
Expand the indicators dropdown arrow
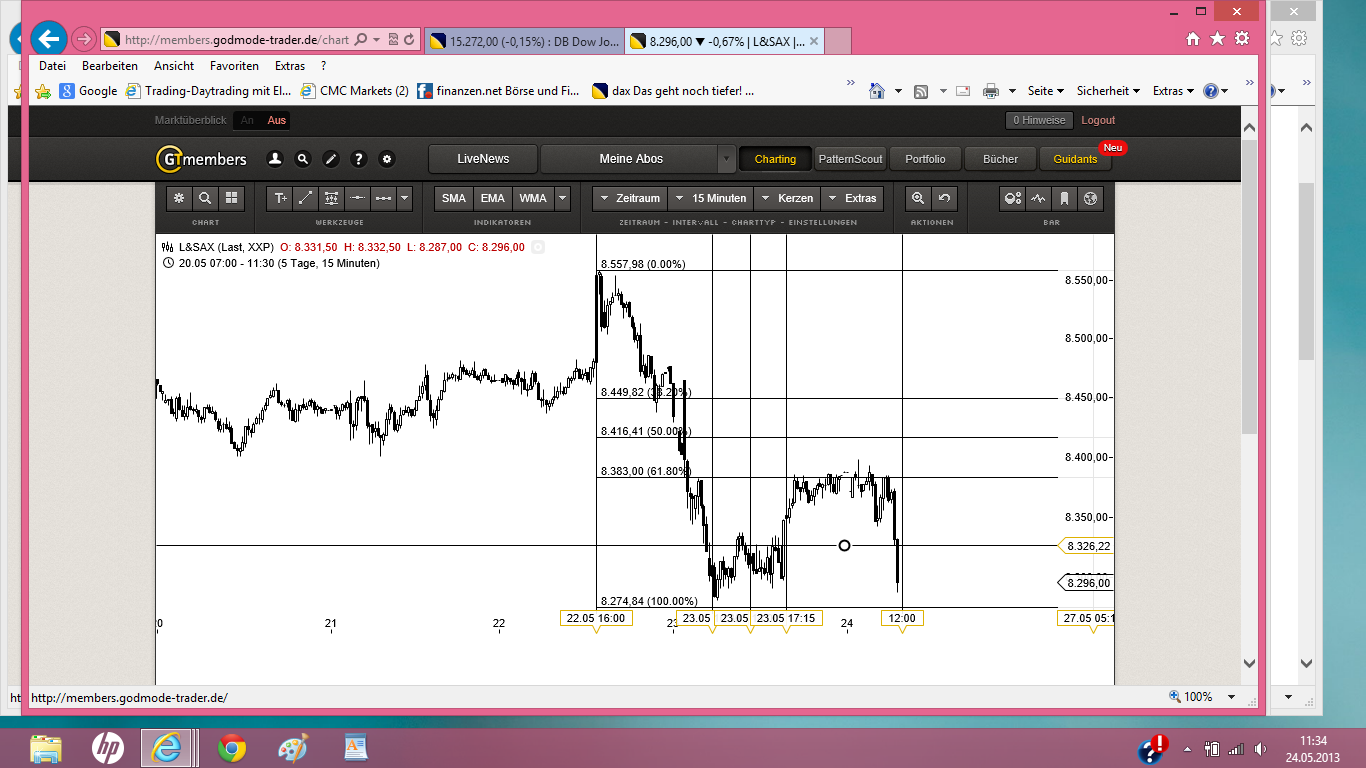[562, 198]
